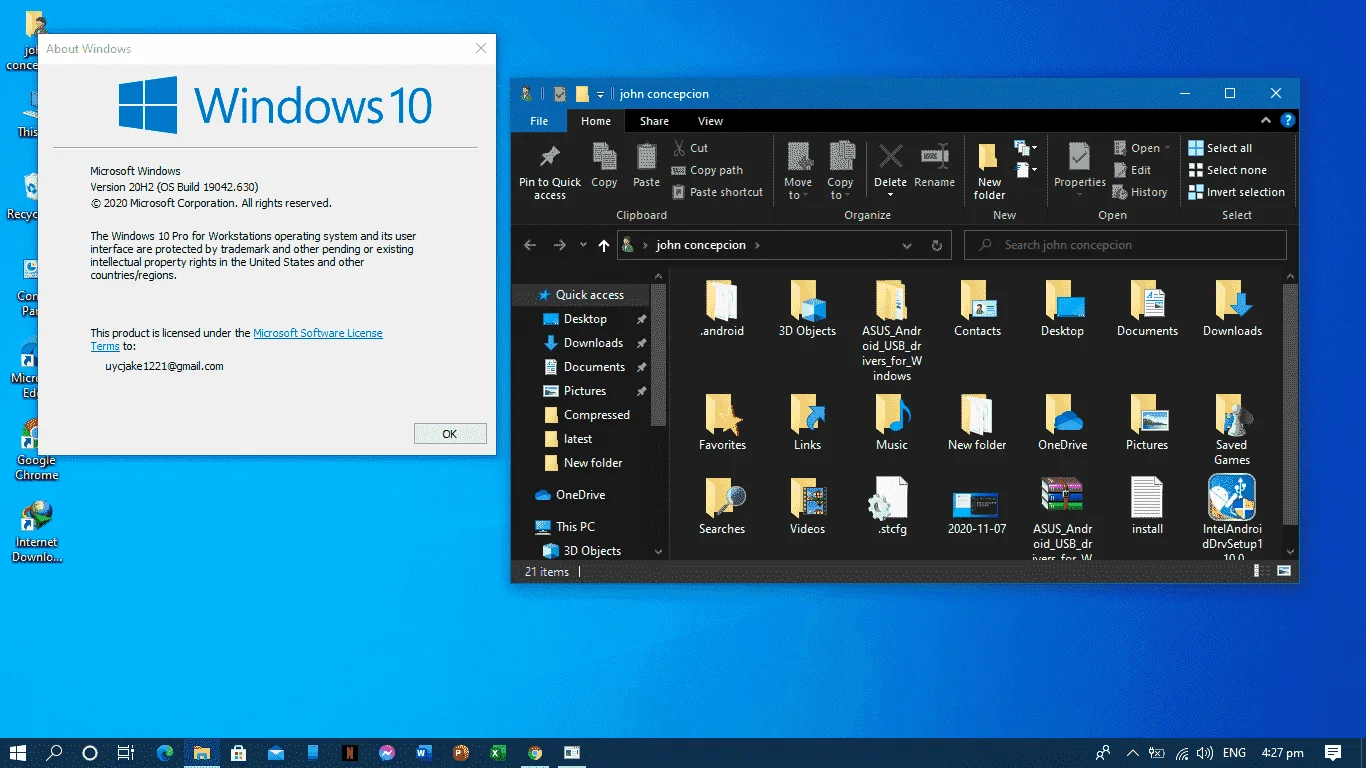The image size is (1366, 768).
Task: Click Select all in the ribbon
Action: [1220, 148]
